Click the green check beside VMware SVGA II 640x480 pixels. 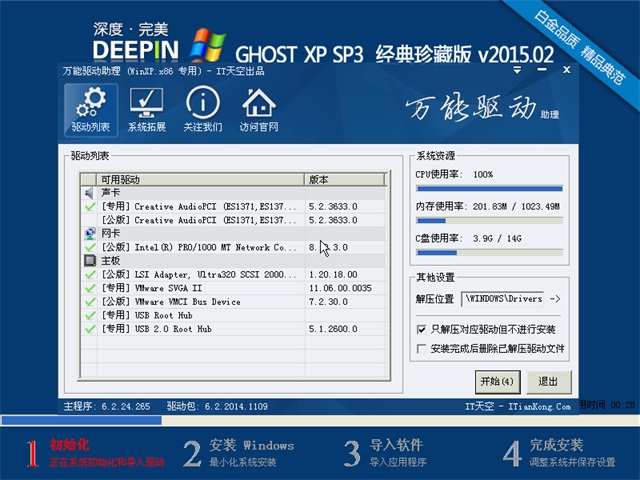89,287
